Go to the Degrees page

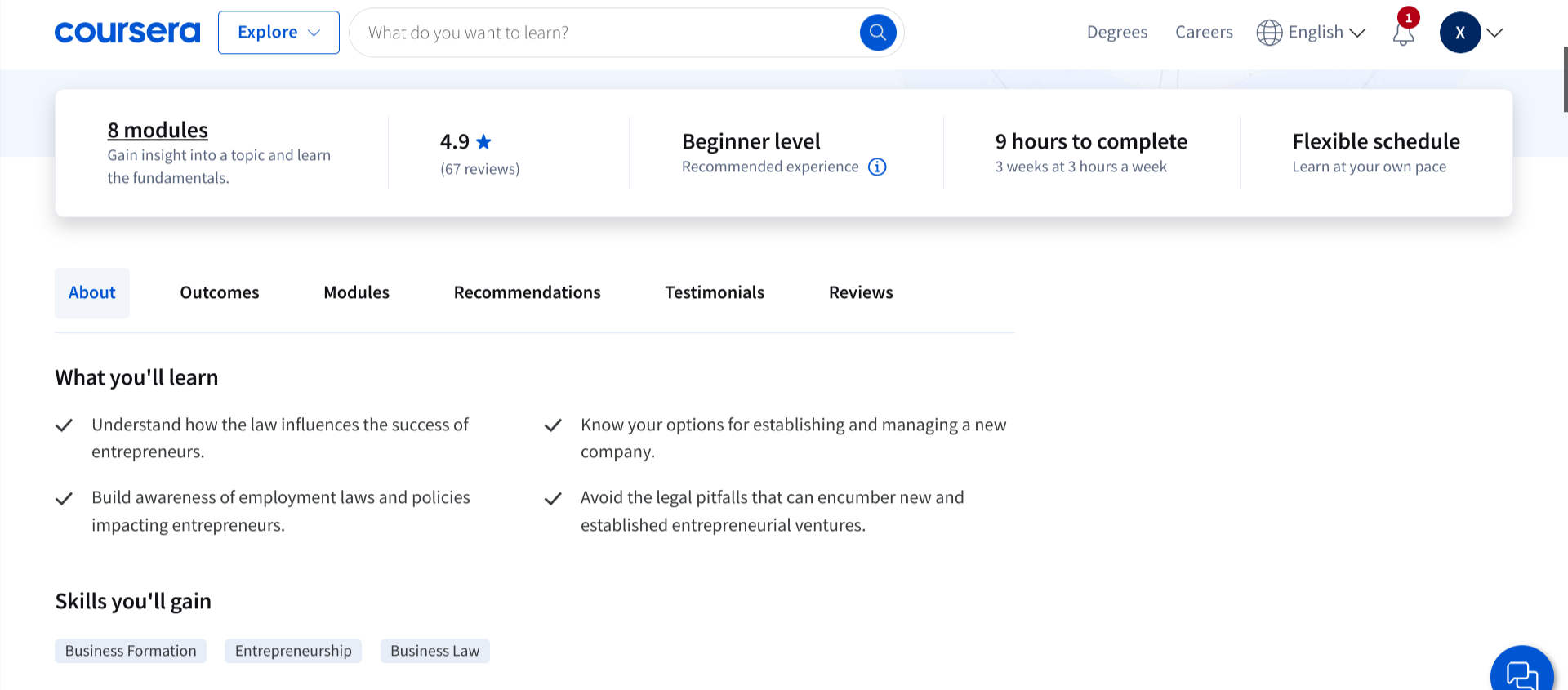1116,33
